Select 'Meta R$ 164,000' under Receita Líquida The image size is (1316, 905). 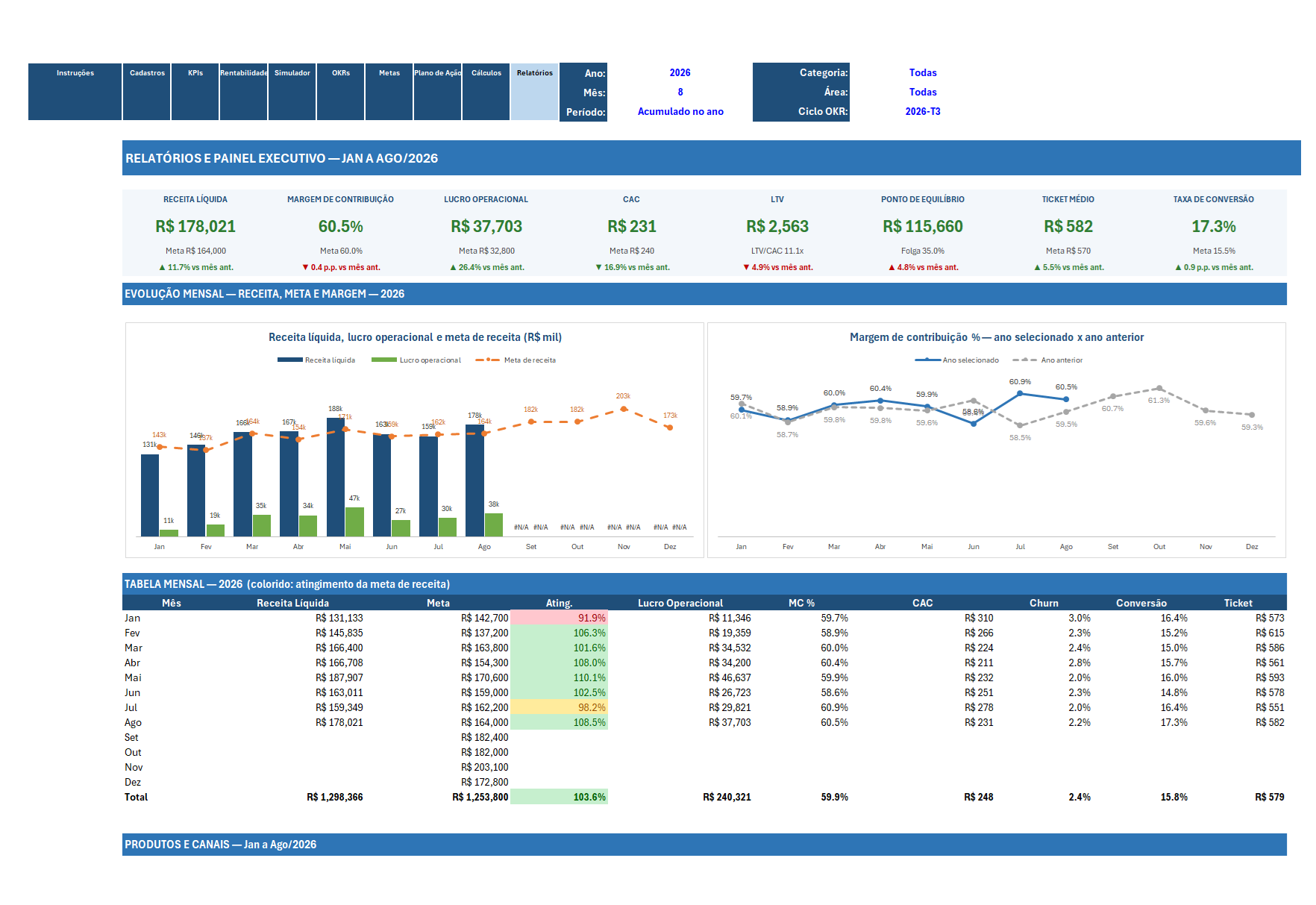point(195,251)
